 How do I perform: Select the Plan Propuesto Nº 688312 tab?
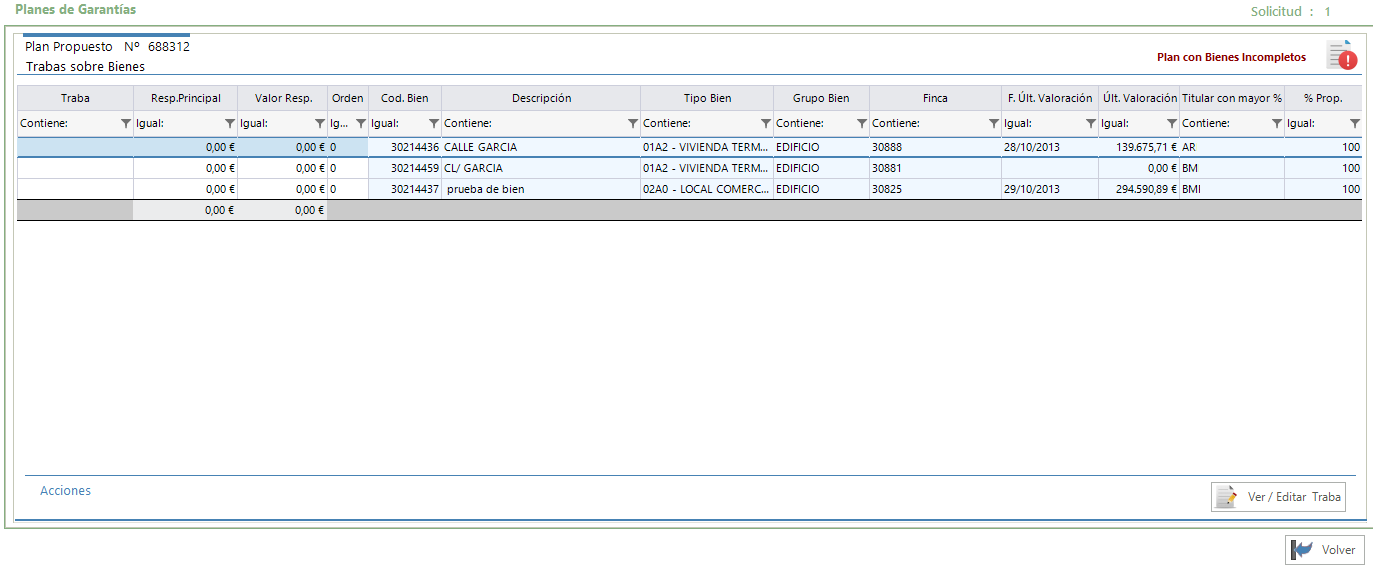point(107,46)
